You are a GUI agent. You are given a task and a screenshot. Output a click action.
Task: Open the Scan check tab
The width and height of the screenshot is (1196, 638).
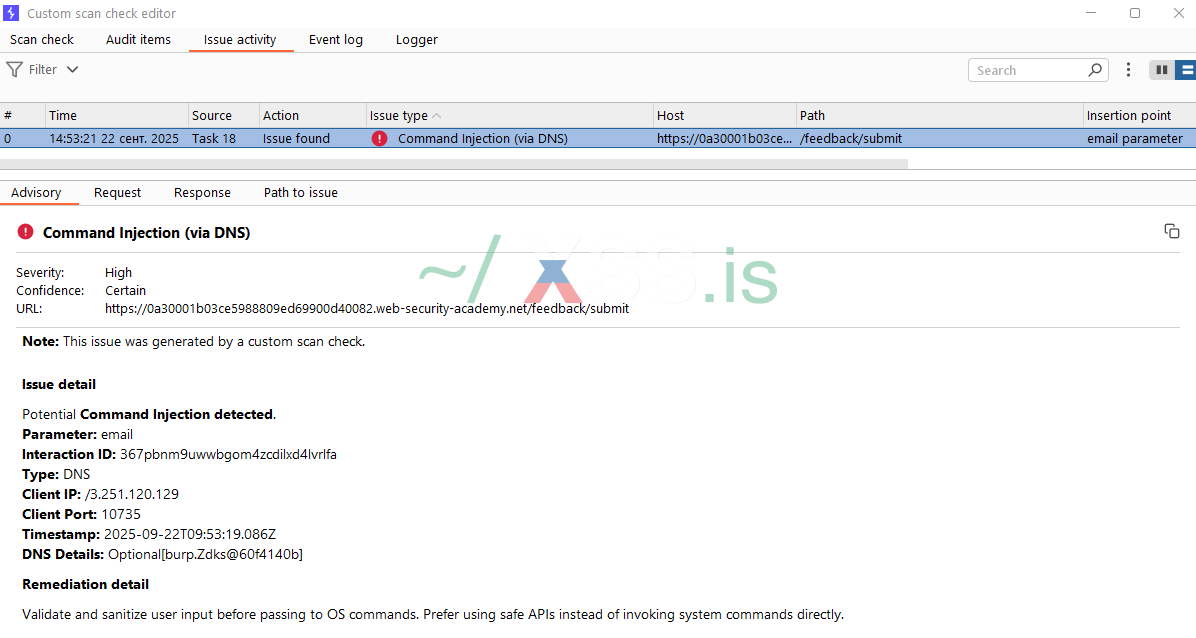click(x=42, y=40)
